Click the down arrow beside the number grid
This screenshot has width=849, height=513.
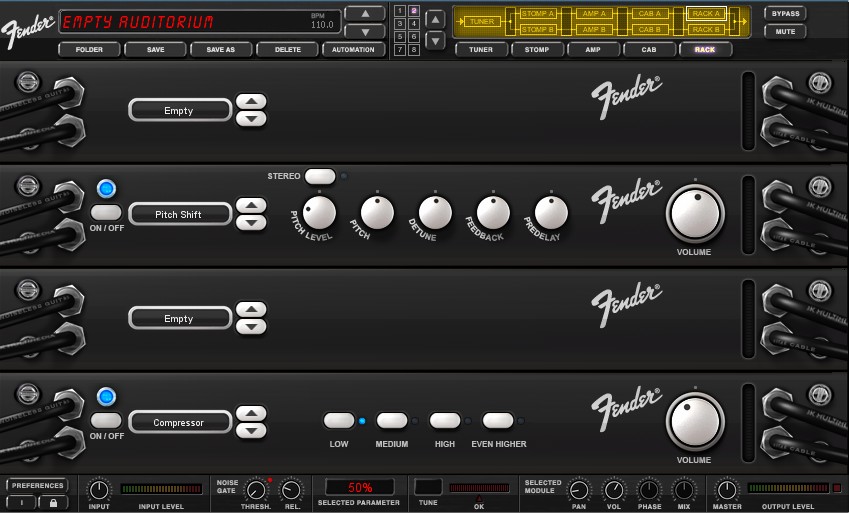point(435,41)
